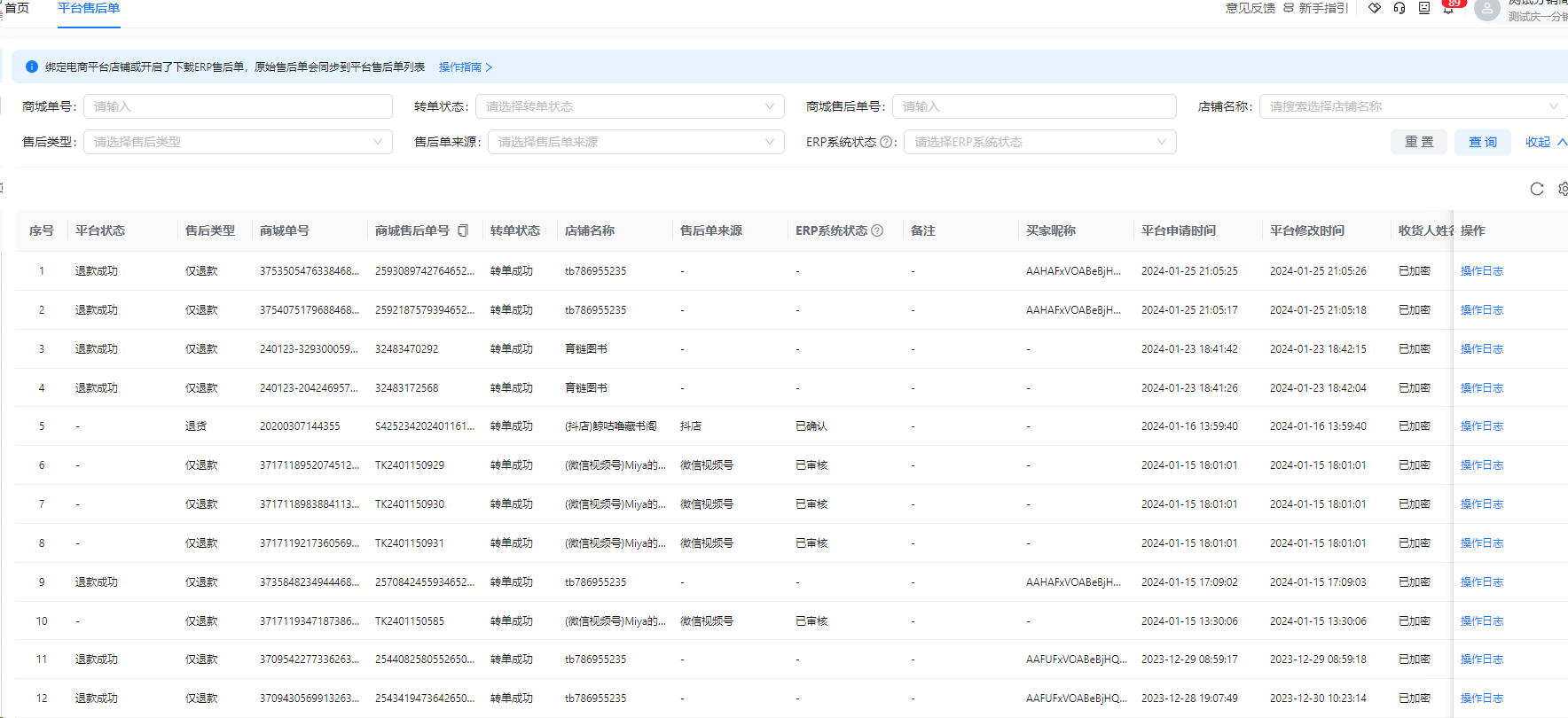The height and width of the screenshot is (718, 1568).
Task: Click copy icon next to 商城售后单号 header
Action: tap(463, 230)
